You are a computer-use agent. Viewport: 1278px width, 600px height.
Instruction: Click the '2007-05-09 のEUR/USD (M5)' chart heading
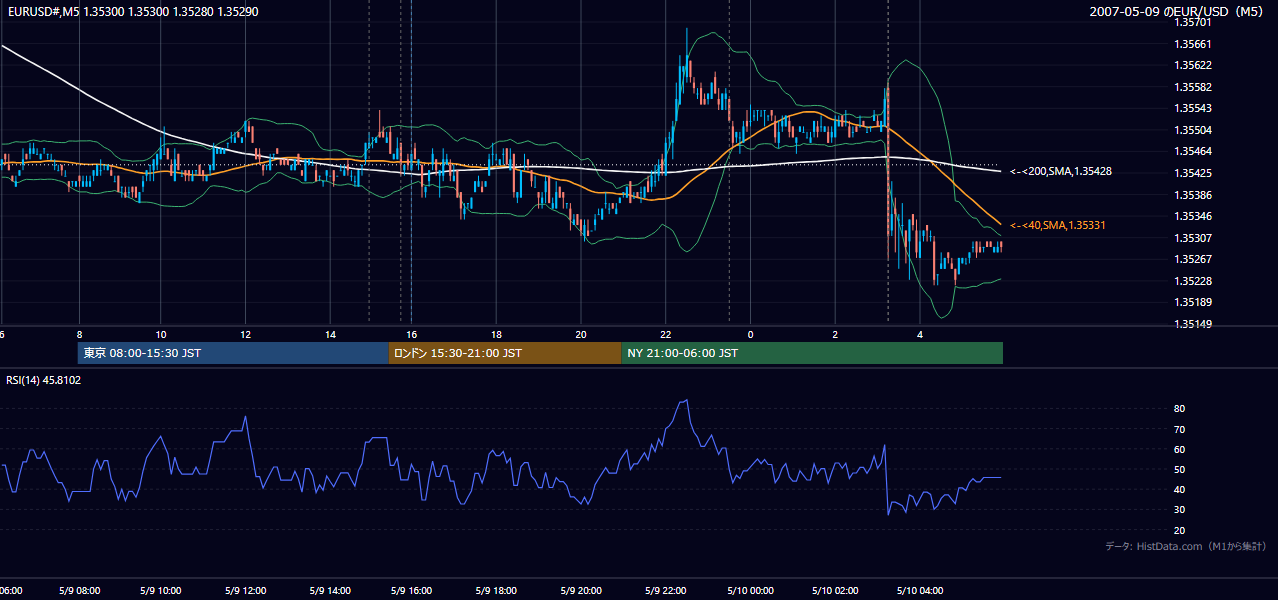[1177, 11]
